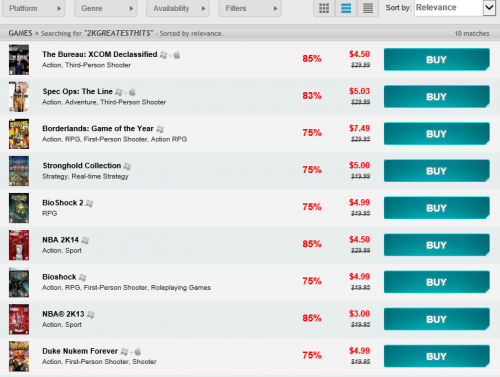Open NBA® 2K13 cover thumbnail
The height and width of the screenshot is (377, 500).
19,319
